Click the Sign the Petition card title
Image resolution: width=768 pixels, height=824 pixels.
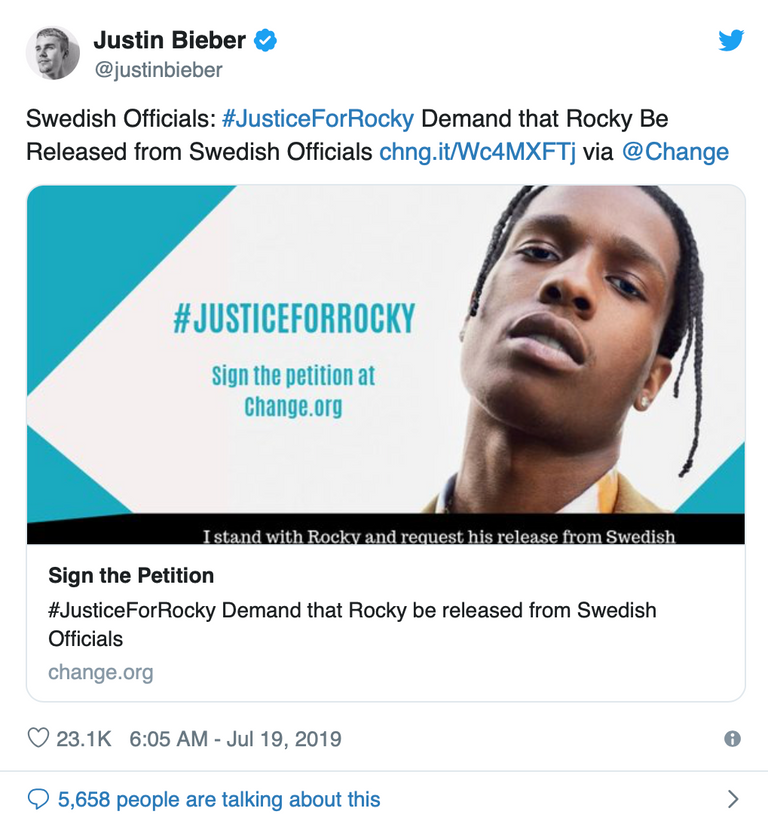pos(131,576)
